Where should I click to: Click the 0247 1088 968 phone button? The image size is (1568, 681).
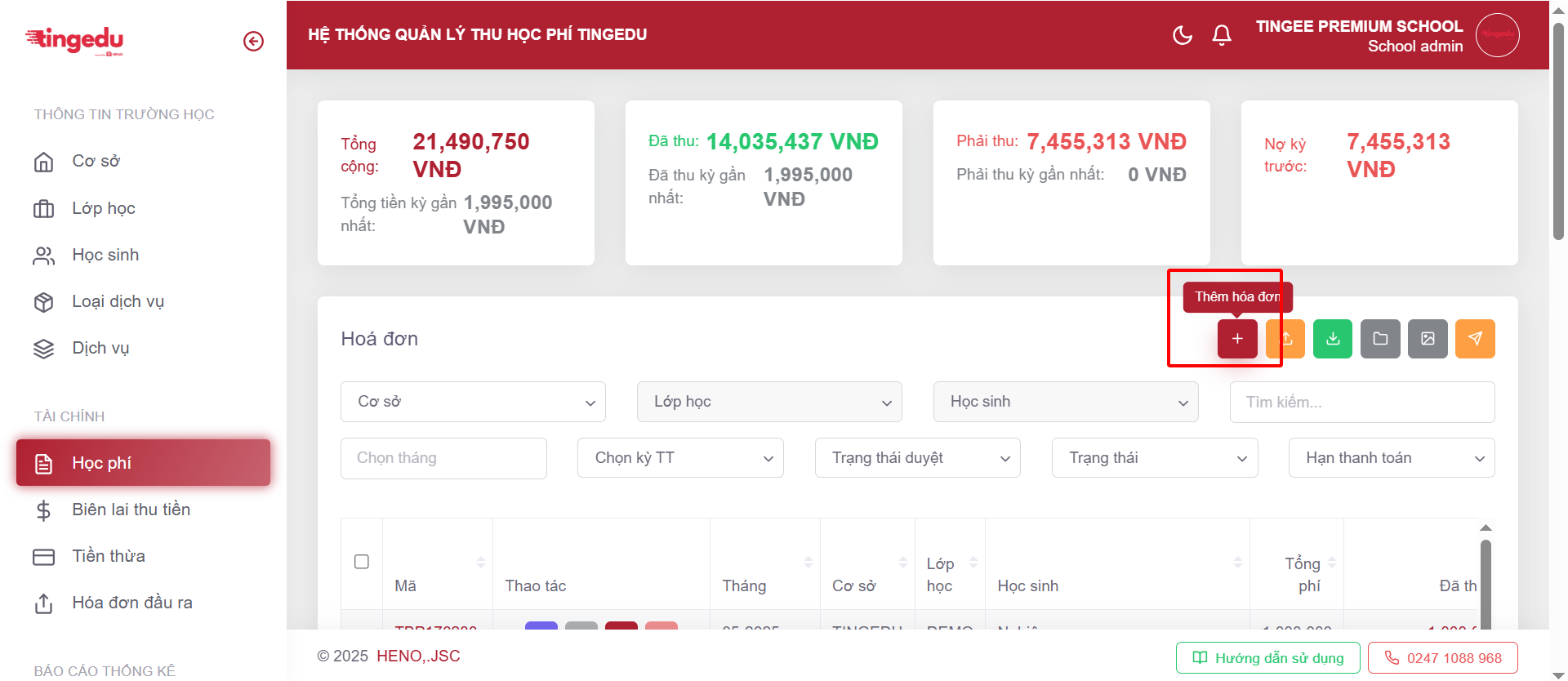1442,658
